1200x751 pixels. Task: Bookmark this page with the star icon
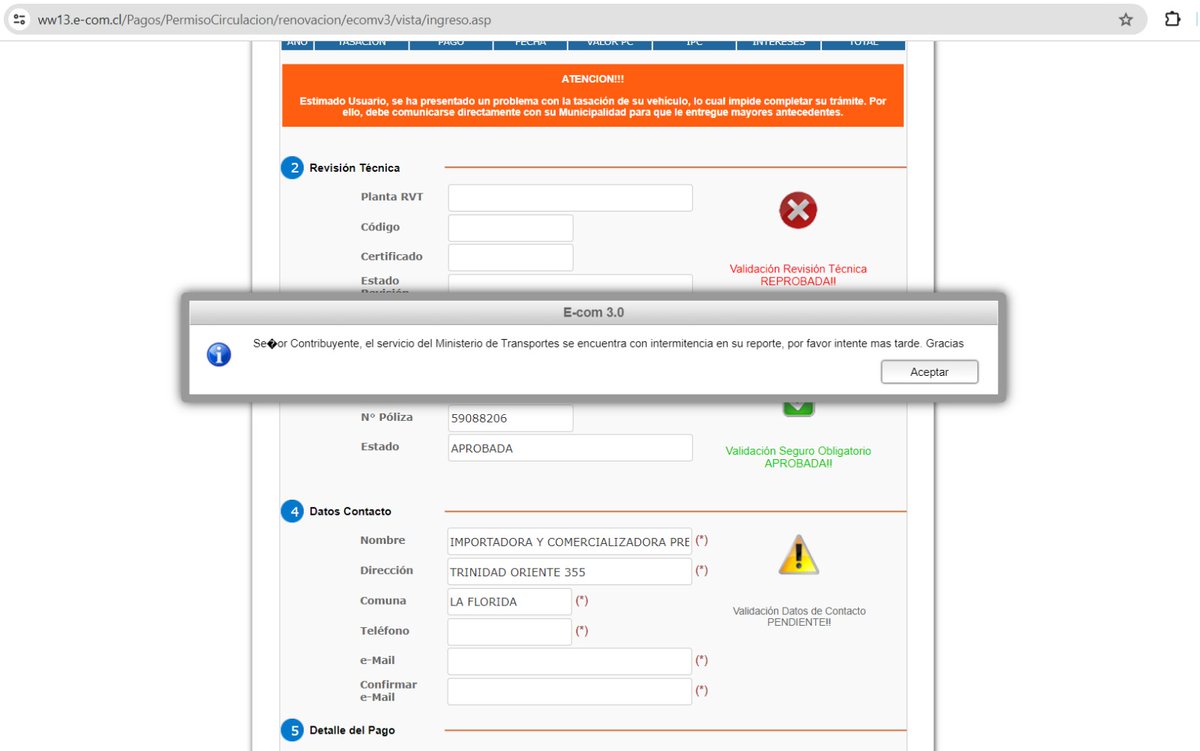[1126, 19]
